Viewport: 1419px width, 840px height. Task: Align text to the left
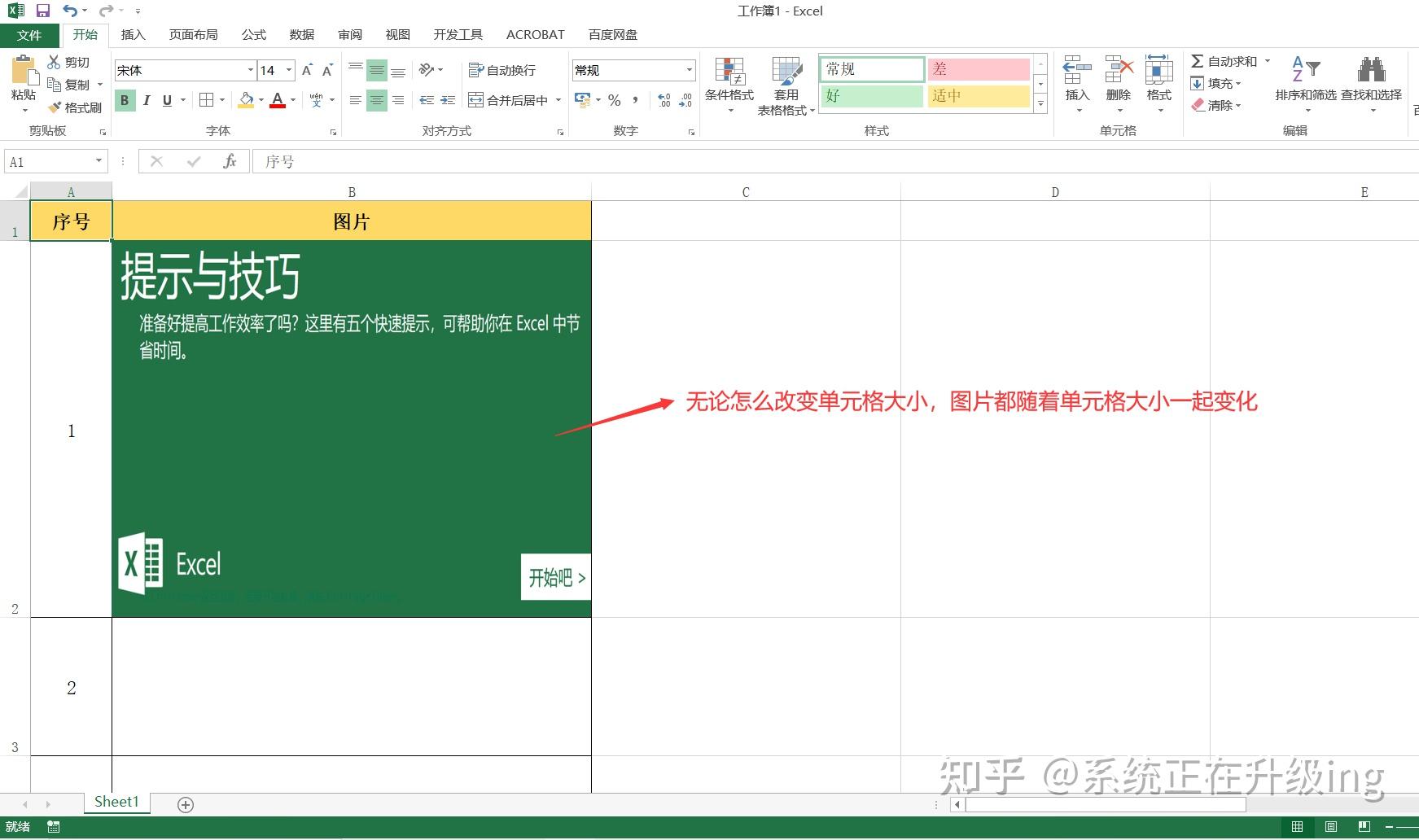356,100
